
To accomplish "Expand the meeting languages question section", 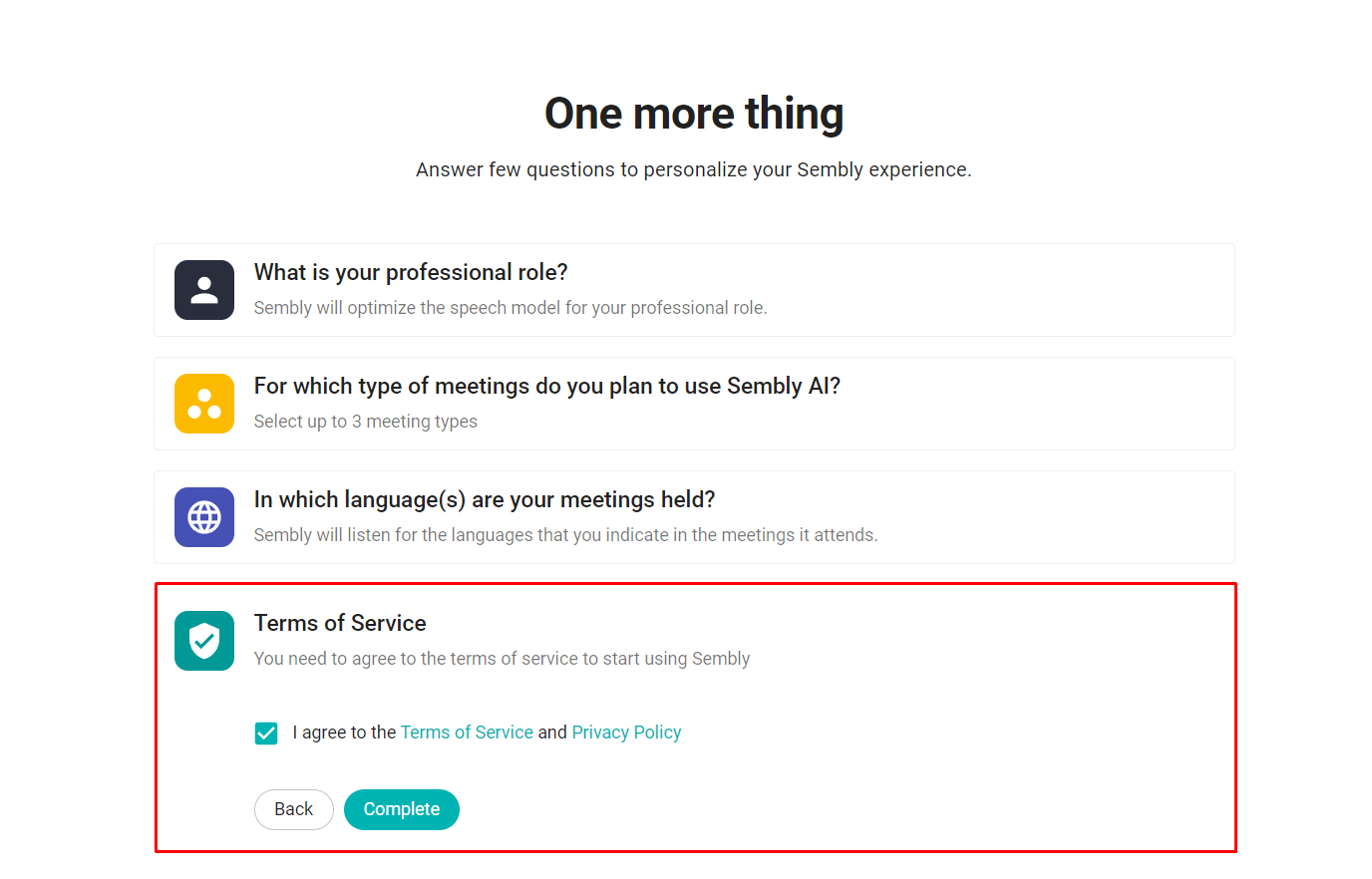I will click(x=694, y=517).
